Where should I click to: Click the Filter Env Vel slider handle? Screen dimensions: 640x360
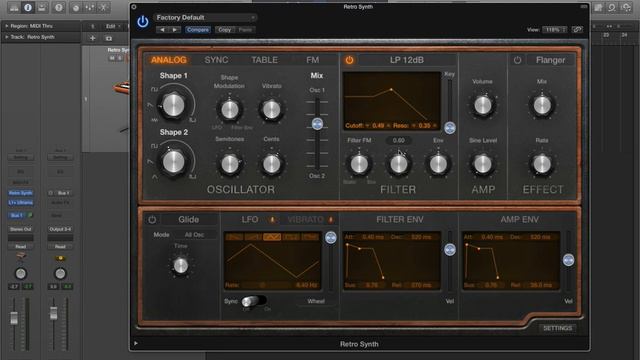point(450,249)
